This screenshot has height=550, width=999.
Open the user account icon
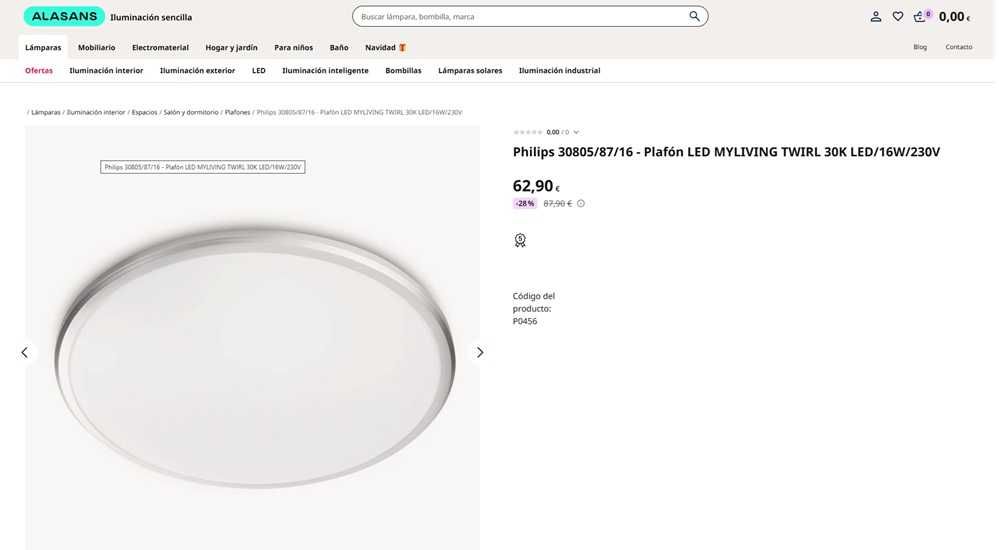click(x=876, y=16)
